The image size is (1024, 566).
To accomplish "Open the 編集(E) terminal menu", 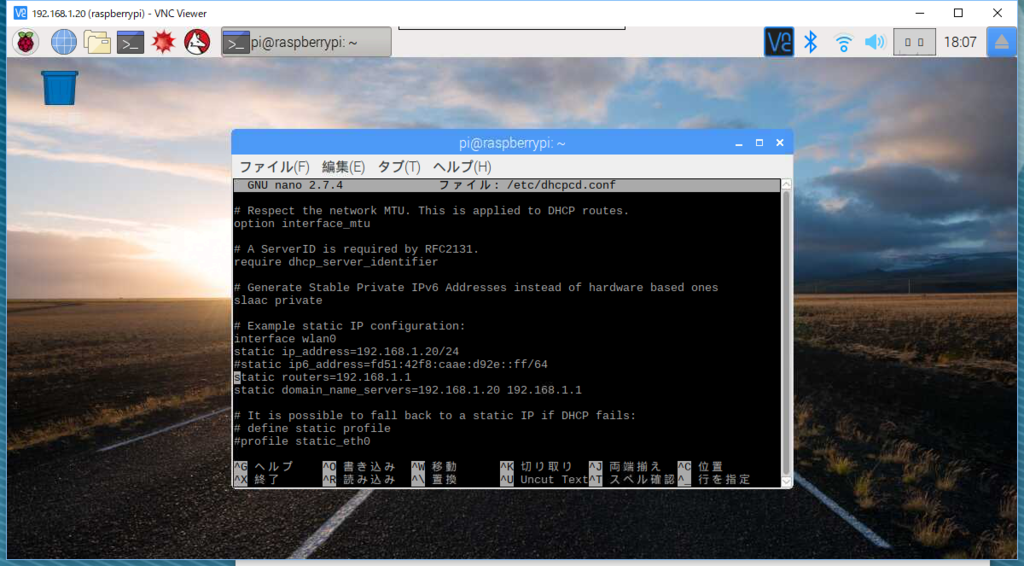I will 344,167.
